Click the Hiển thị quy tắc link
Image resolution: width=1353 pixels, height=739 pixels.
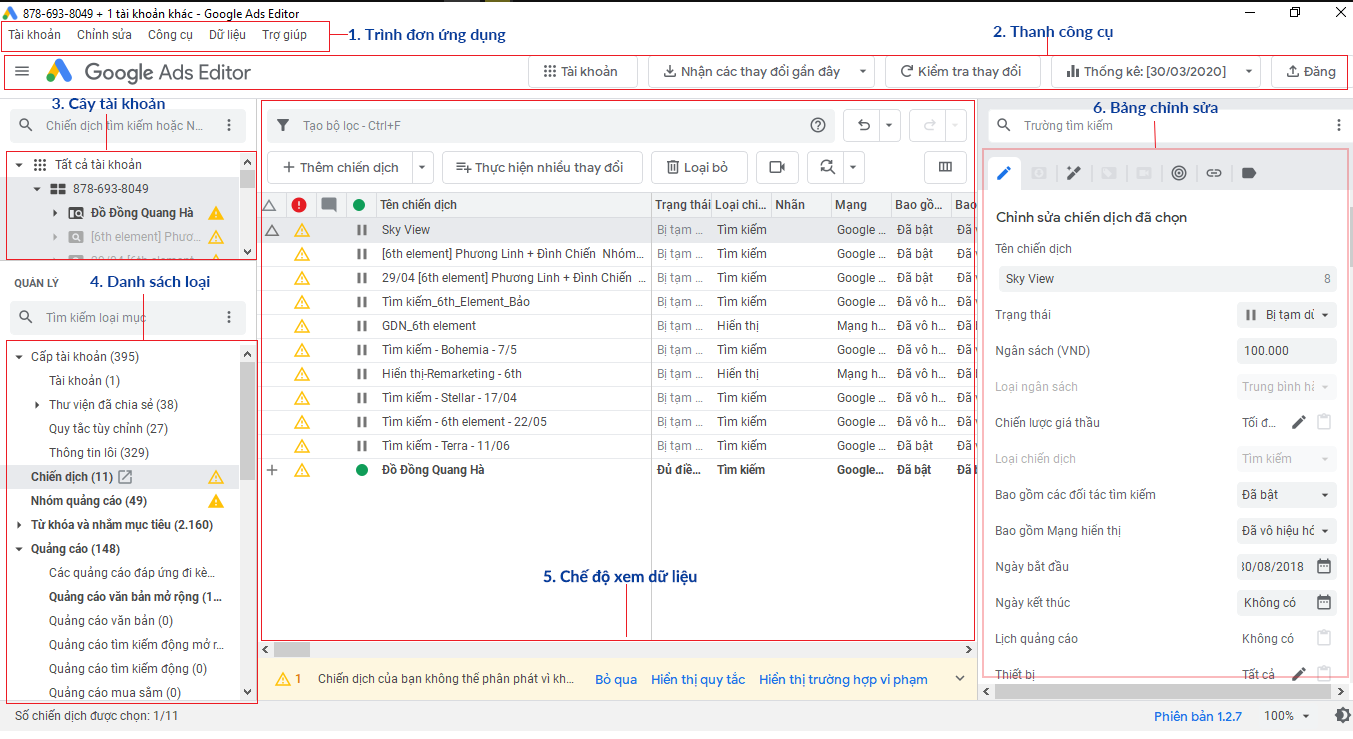[x=698, y=680]
